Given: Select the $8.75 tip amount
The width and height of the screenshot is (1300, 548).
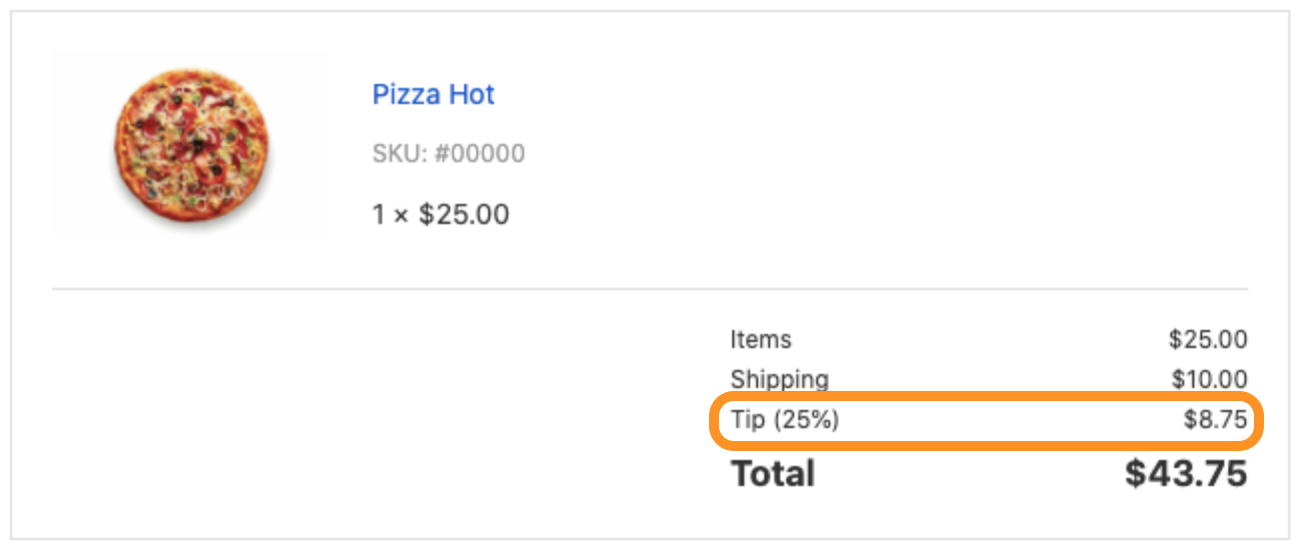Looking at the screenshot, I should (x=1215, y=420).
